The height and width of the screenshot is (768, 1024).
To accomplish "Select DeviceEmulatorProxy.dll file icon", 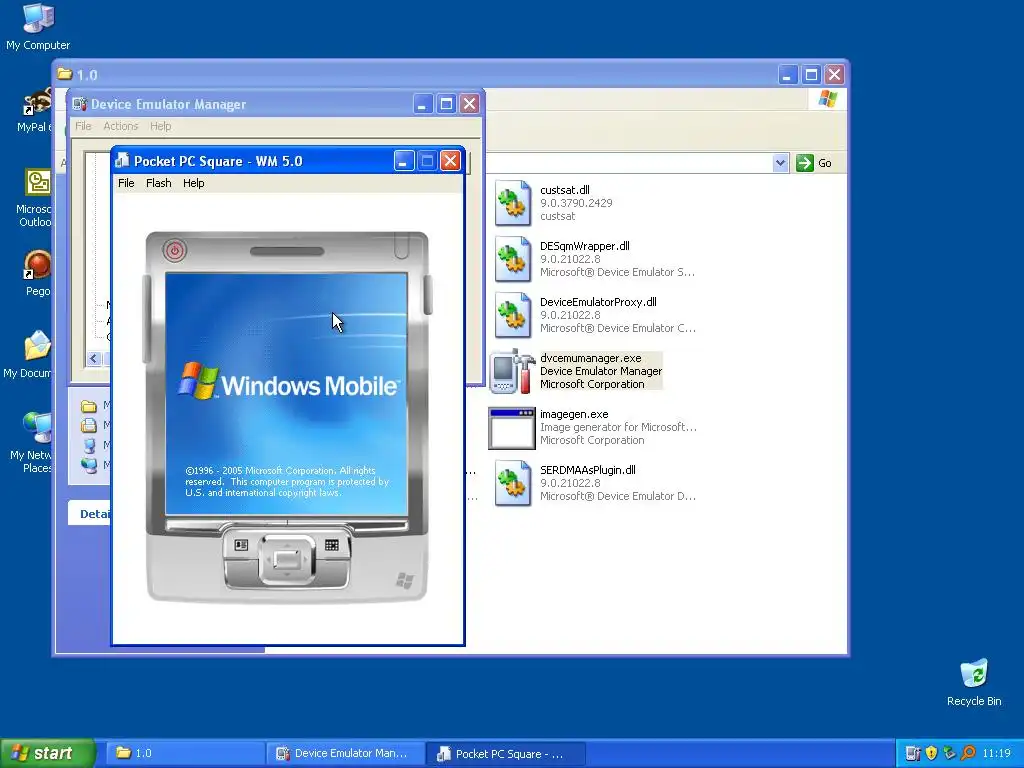I will pos(513,315).
